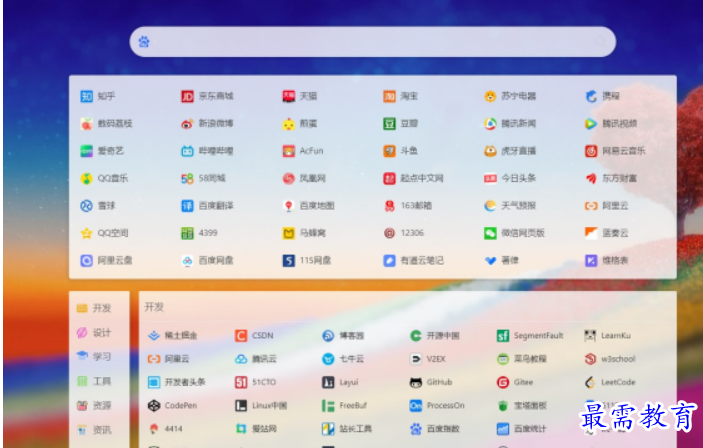Click the 数码荔枝 icon
703x448 pixels.
[x=86, y=123]
